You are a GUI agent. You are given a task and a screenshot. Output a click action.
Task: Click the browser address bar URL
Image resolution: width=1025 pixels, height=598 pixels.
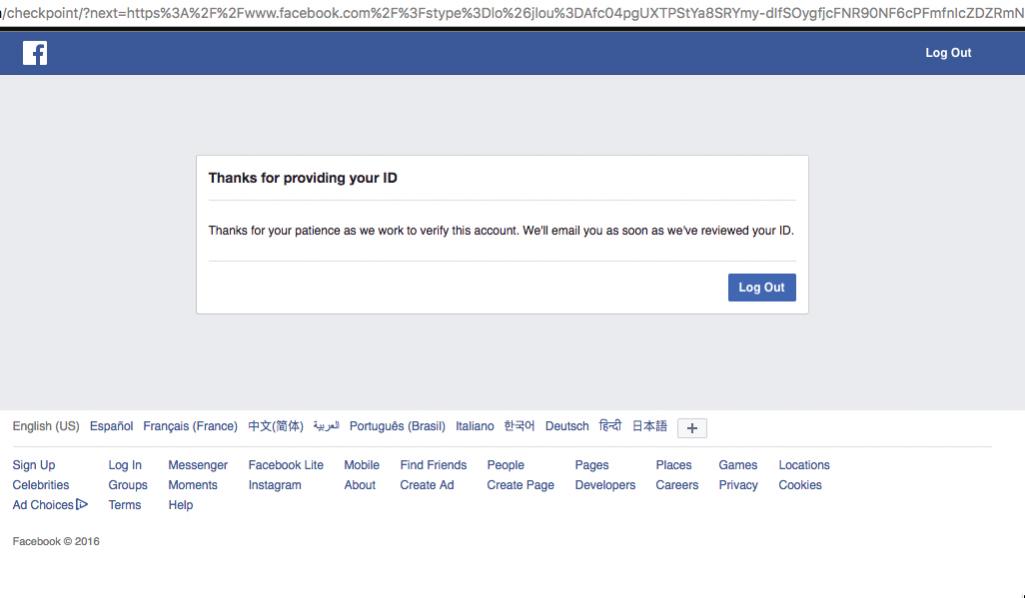click(512, 13)
